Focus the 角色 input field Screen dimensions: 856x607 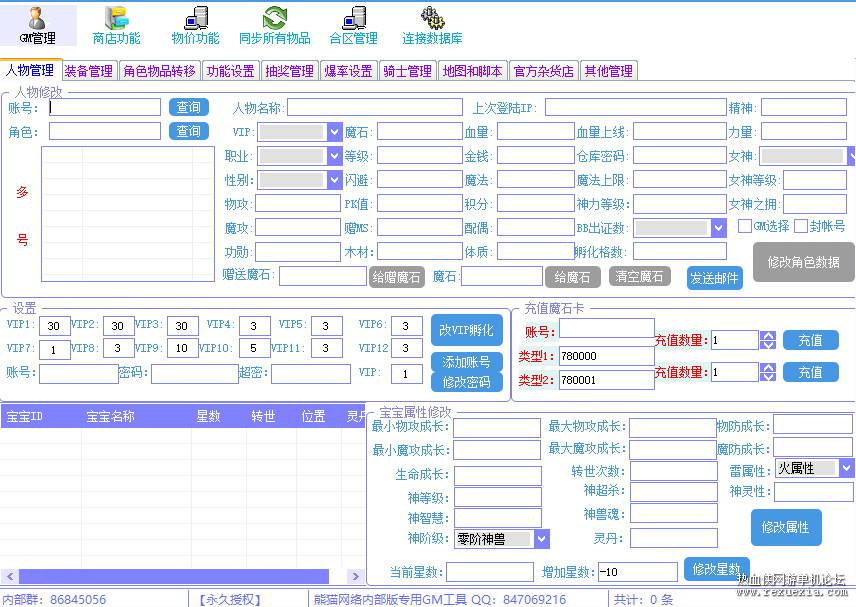tap(105, 131)
